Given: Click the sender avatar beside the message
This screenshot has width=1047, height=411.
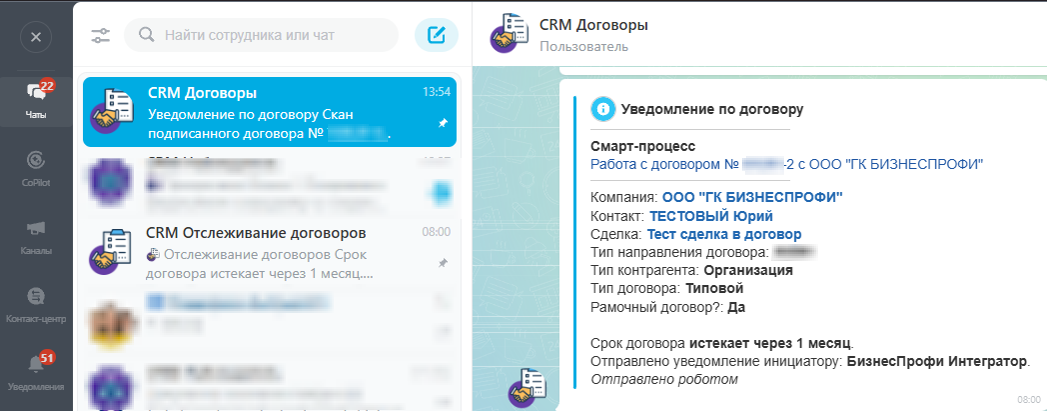Looking at the screenshot, I should tap(528, 388).
